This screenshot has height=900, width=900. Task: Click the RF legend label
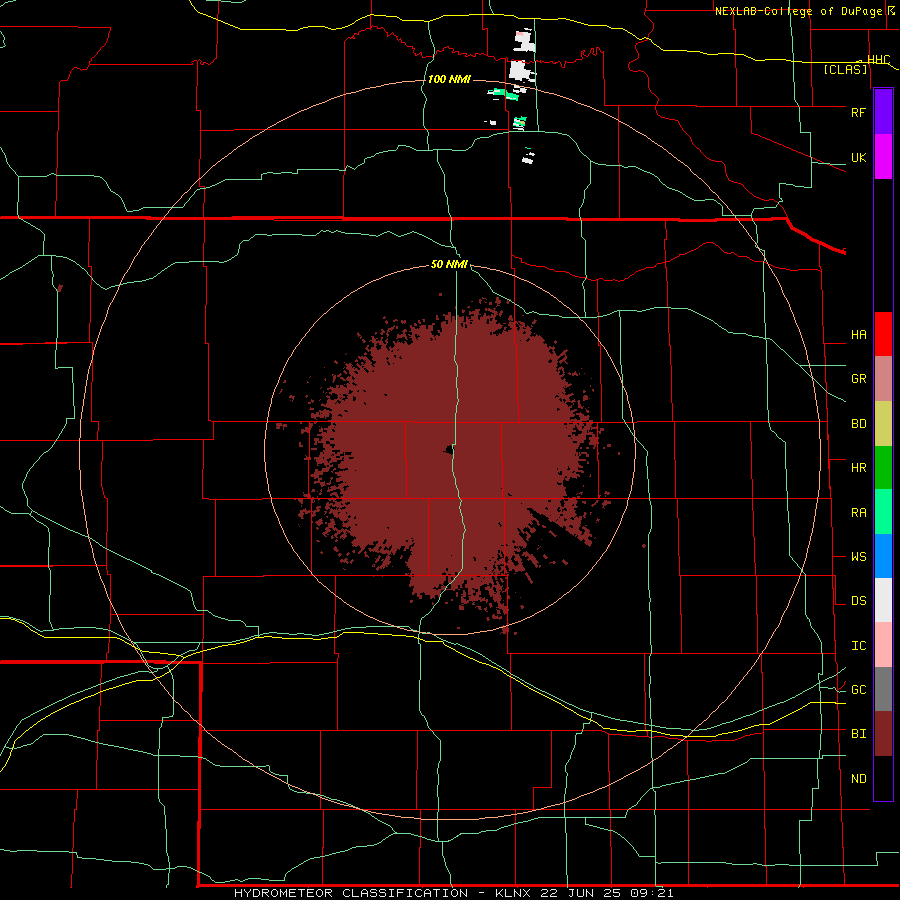(x=858, y=112)
